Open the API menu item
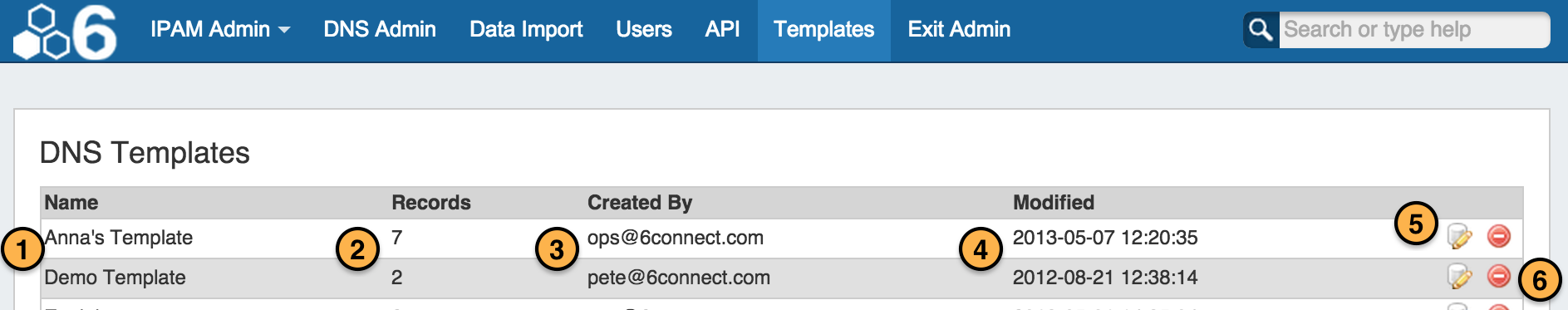1568x310 pixels. coord(723,30)
